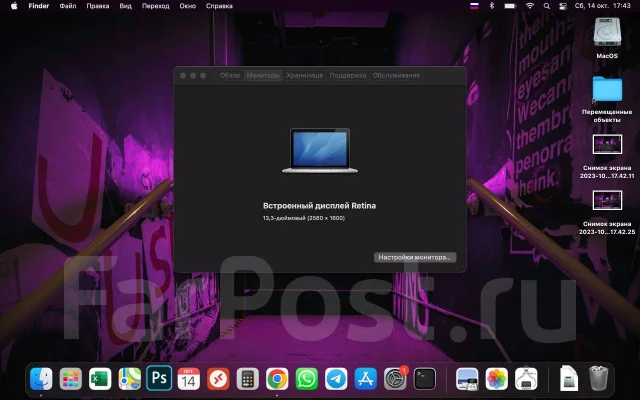Open the document stack in Dock

coord(569,379)
